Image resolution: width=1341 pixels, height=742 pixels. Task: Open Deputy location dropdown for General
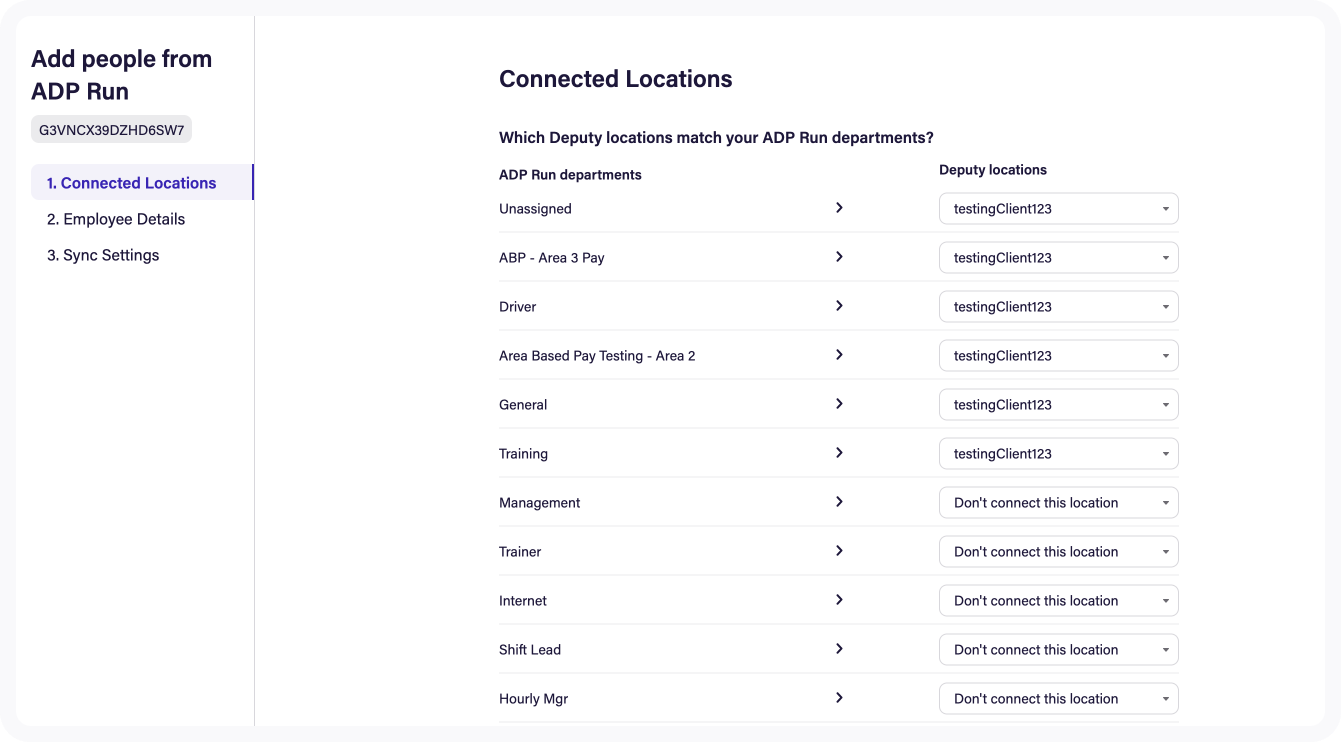click(1059, 405)
